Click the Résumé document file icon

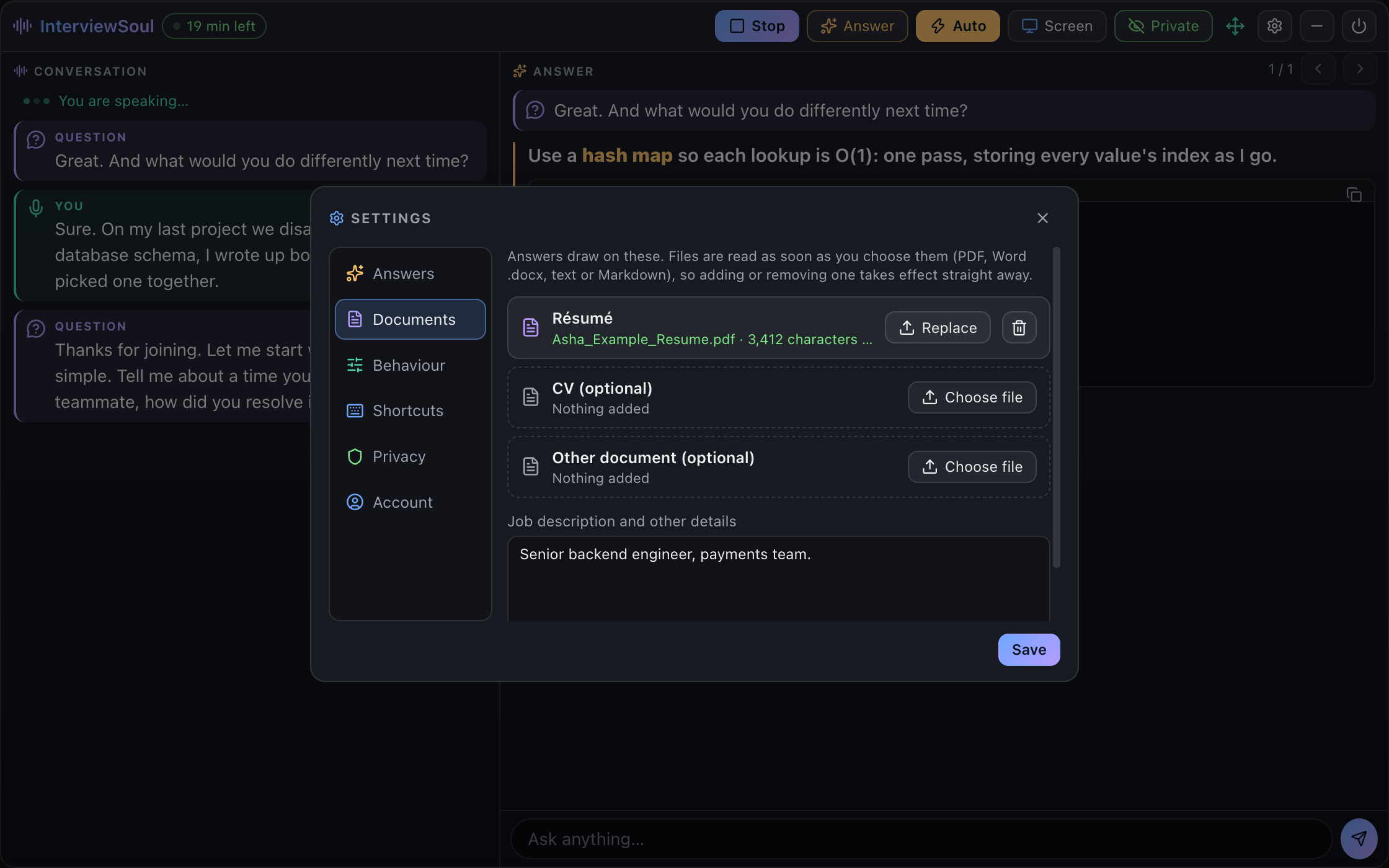(x=531, y=327)
